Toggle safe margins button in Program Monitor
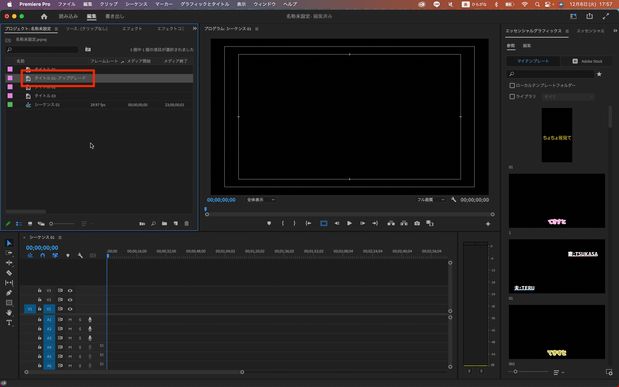Viewport: 619px width, 387px height. pos(324,224)
